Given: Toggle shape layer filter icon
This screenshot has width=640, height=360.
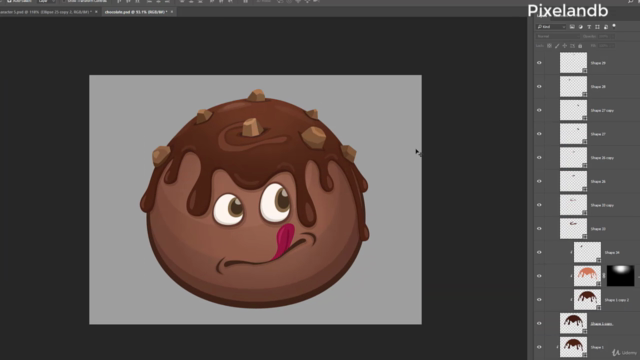Looking at the screenshot, I should click(597, 27).
